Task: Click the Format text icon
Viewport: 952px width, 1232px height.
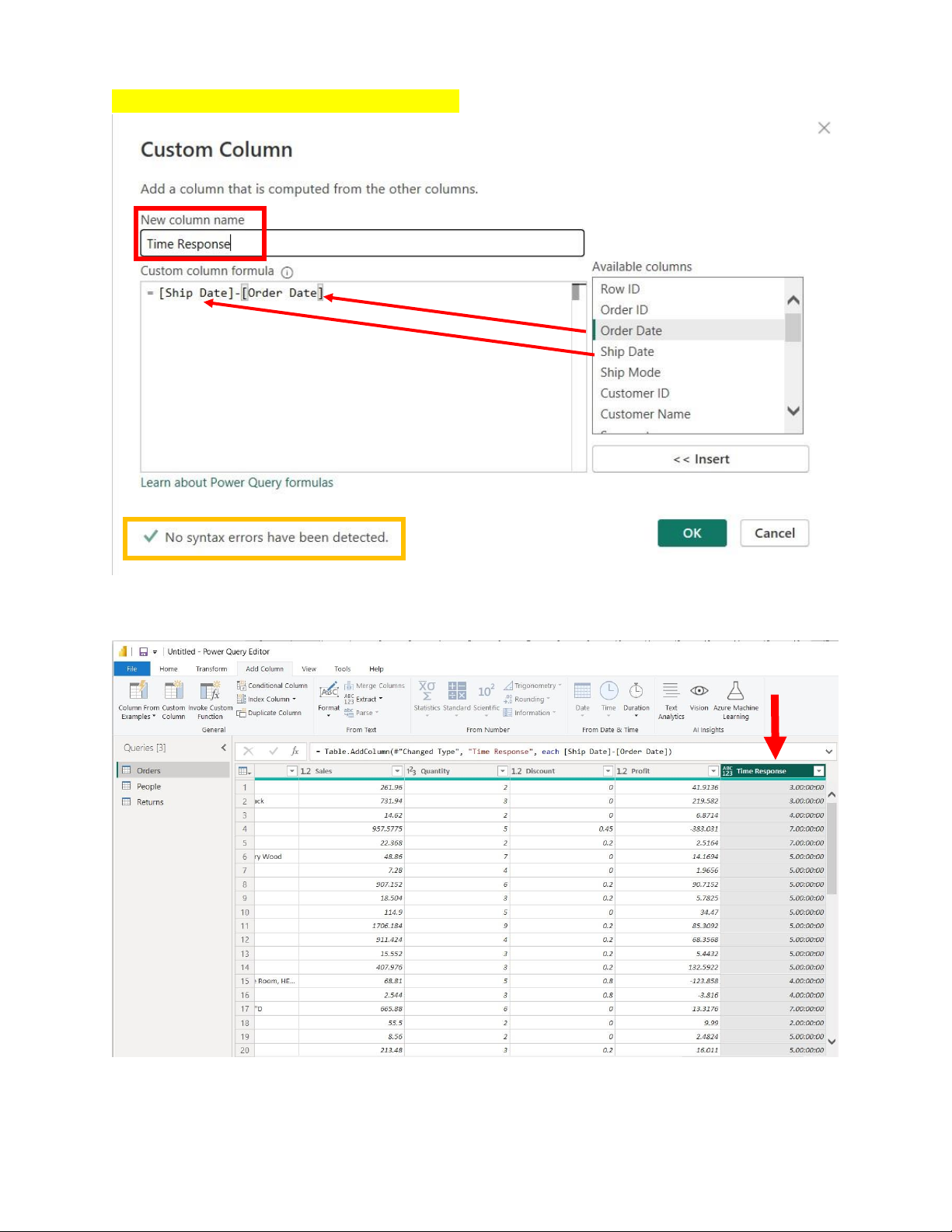Action: (329, 692)
